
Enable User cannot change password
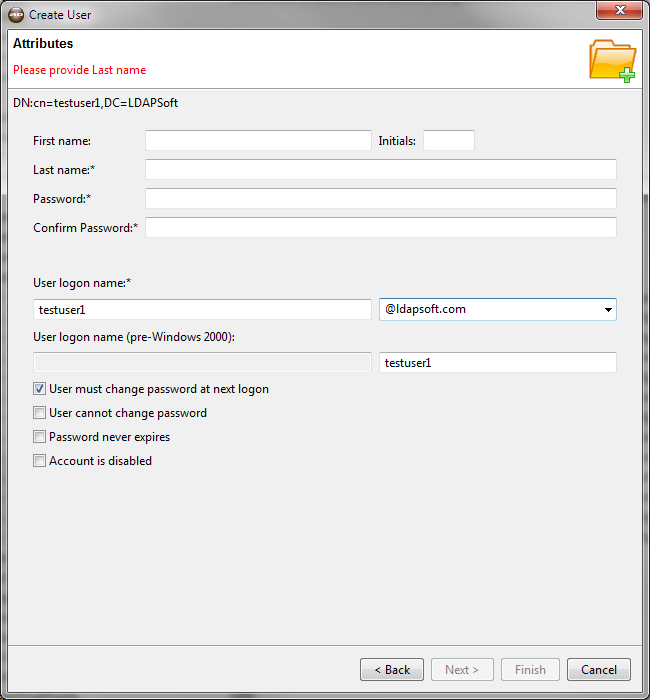pos(39,413)
